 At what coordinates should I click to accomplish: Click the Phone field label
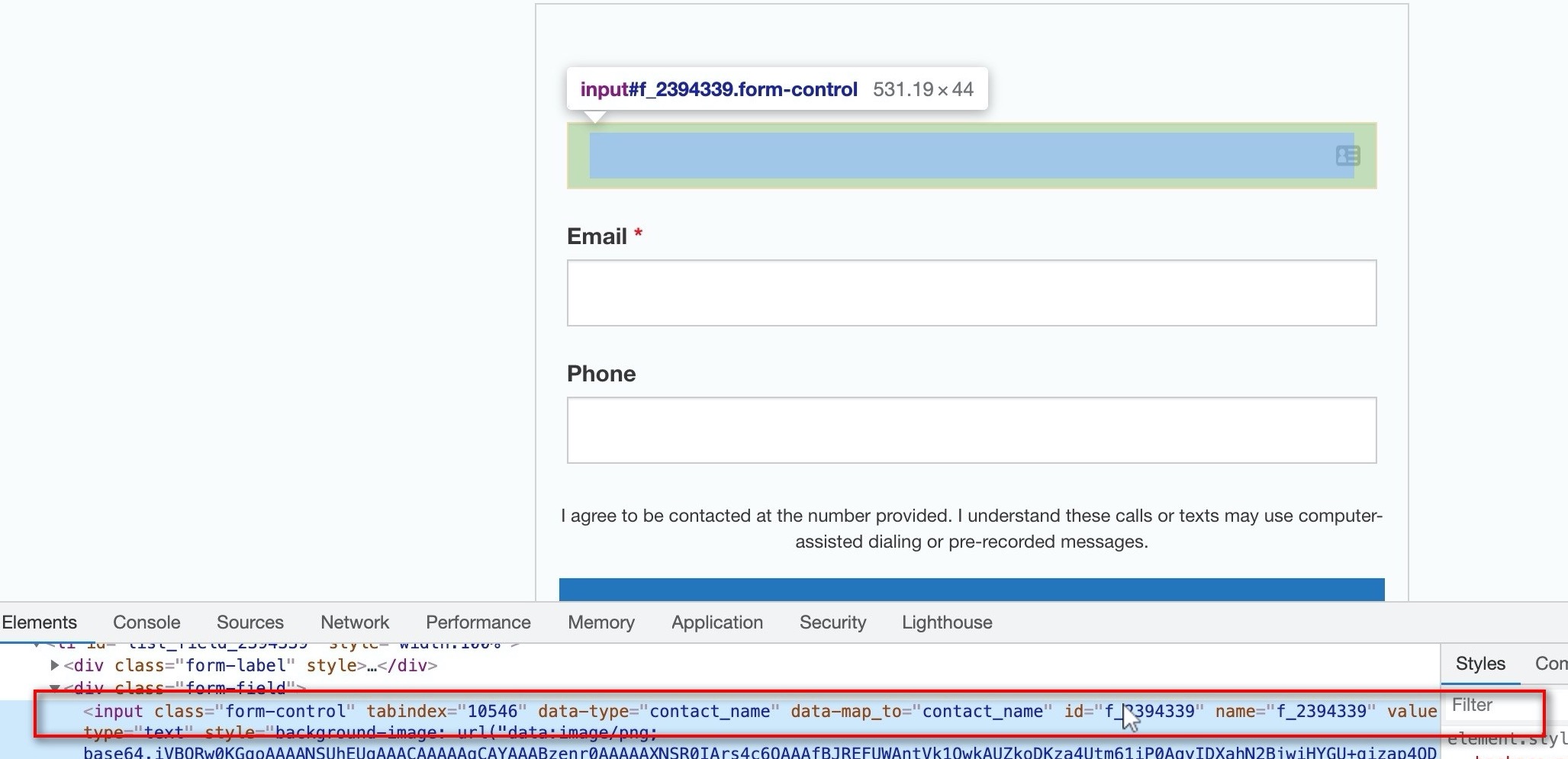click(601, 374)
